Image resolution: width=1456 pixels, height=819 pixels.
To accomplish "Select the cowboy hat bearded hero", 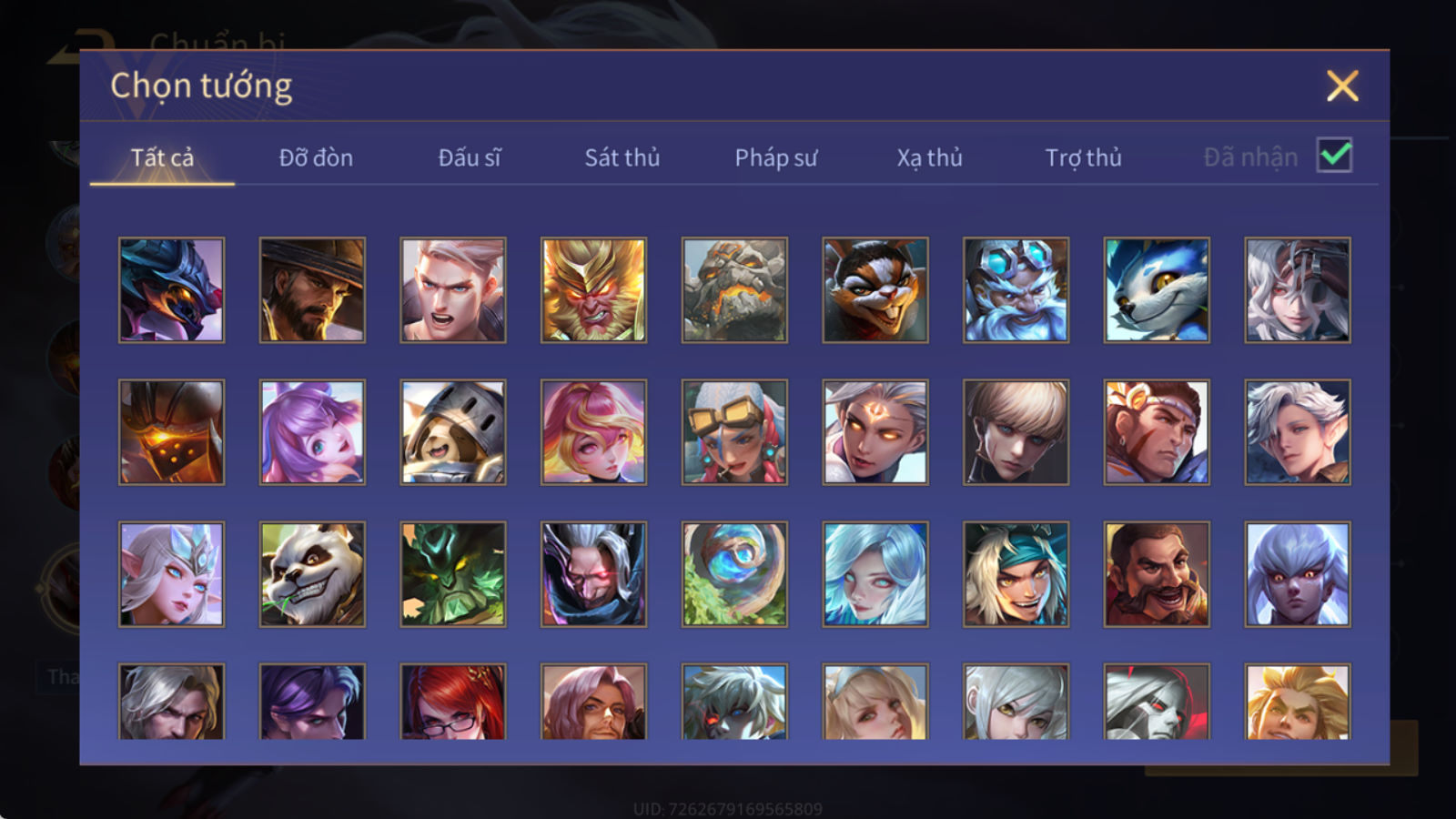I will coord(312,290).
